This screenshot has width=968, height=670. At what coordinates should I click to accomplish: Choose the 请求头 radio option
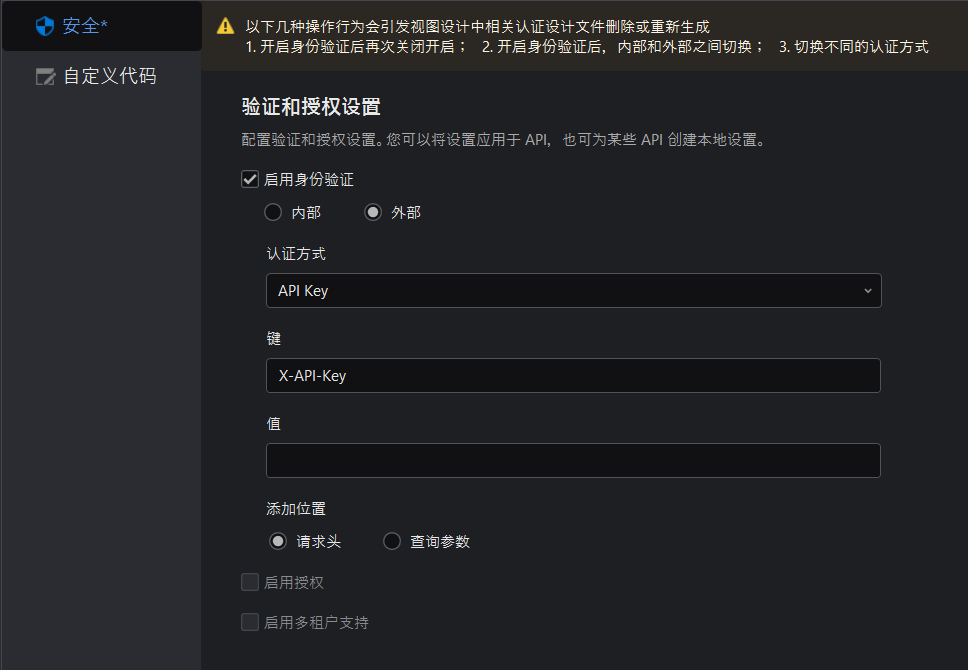click(278, 541)
